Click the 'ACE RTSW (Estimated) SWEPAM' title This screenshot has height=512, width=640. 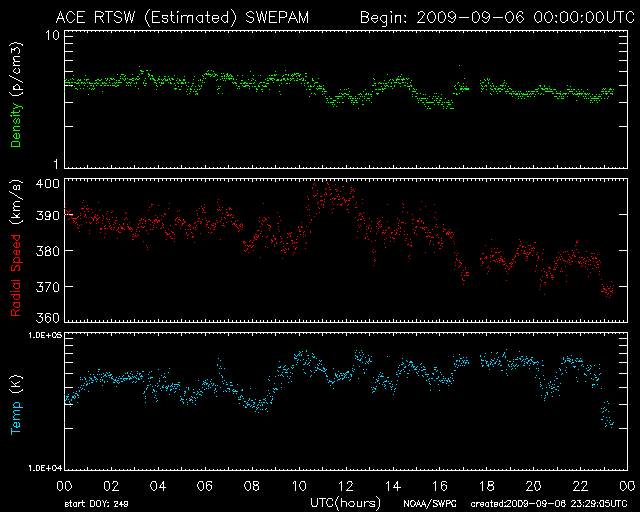point(182,18)
